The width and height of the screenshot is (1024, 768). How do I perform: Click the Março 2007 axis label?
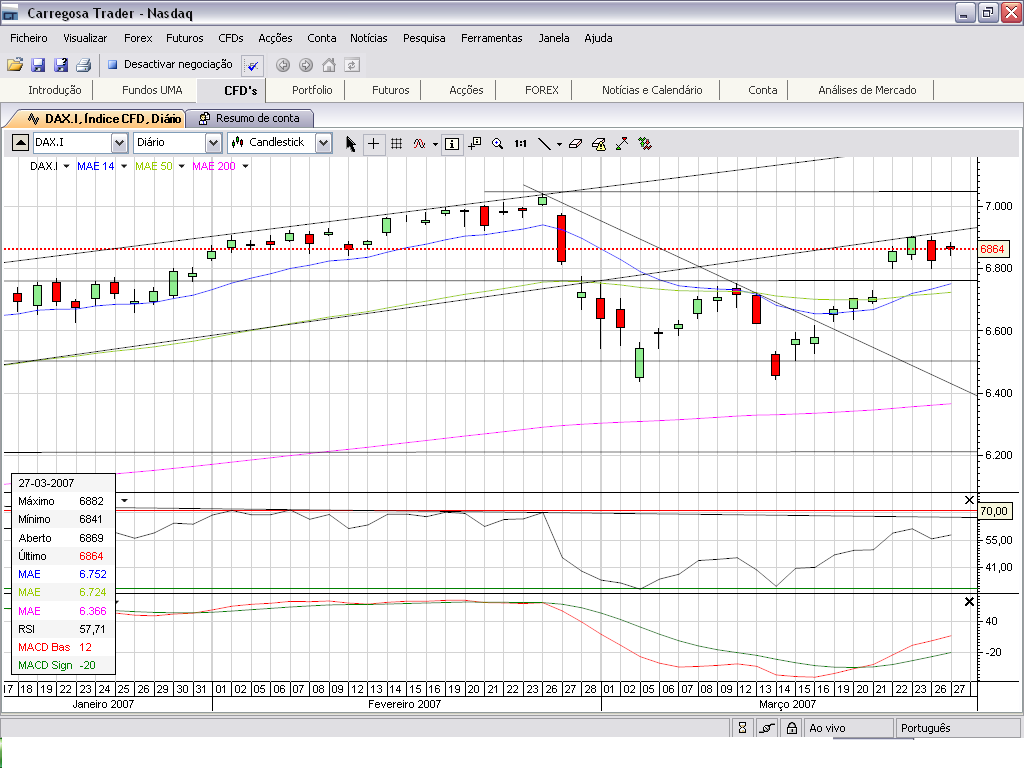[787, 704]
